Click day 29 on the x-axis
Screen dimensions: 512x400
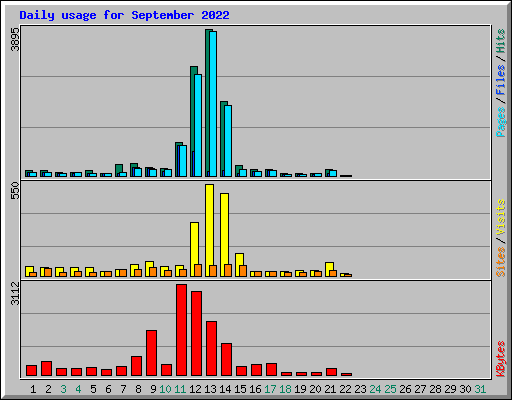coord(450,389)
